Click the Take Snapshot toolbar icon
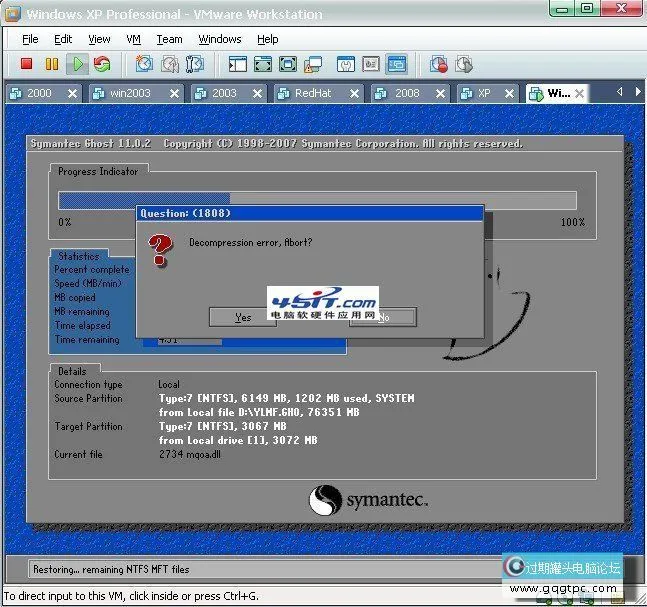Screen dimensions: 647x607 (144, 64)
